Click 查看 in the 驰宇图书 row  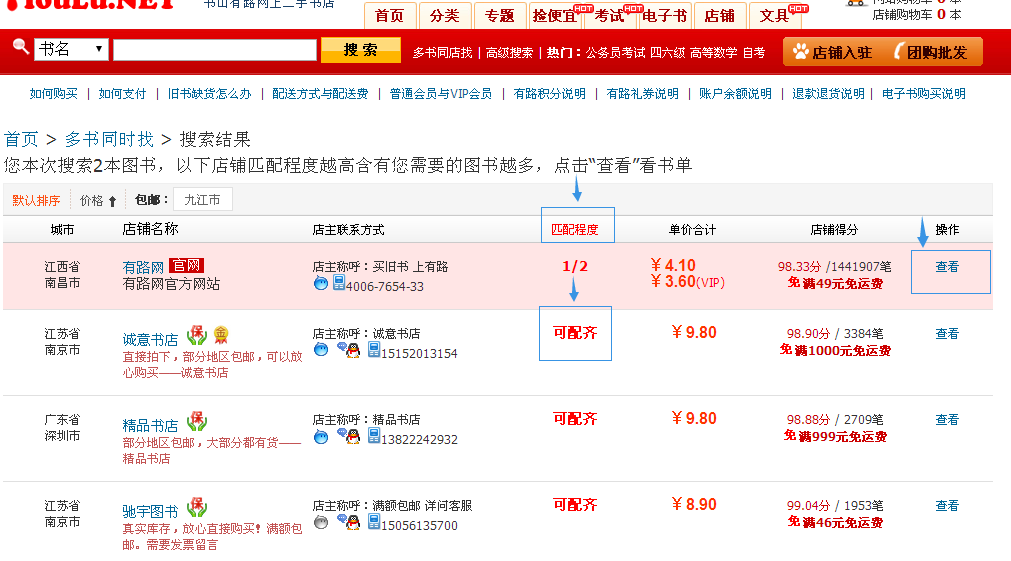(947, 506)
